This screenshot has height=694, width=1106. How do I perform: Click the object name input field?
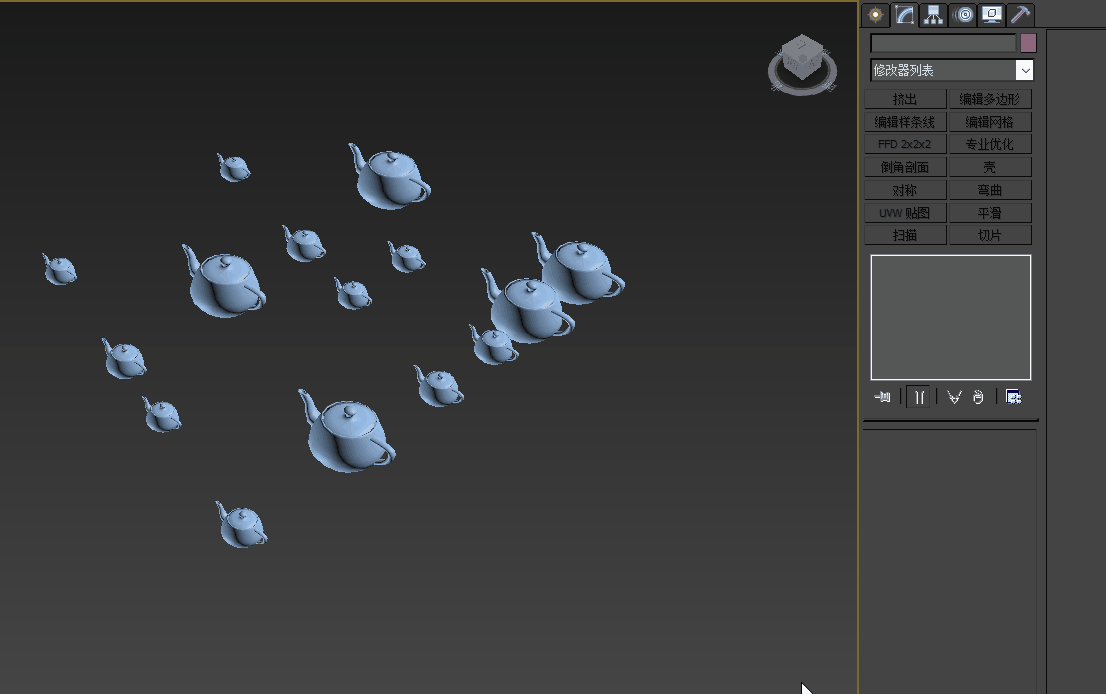943,43
